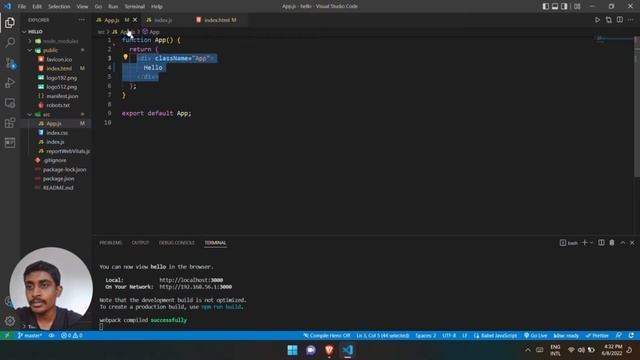Open the Run and Debug view
The image size is (640, 360).
[x=10, y=83]
